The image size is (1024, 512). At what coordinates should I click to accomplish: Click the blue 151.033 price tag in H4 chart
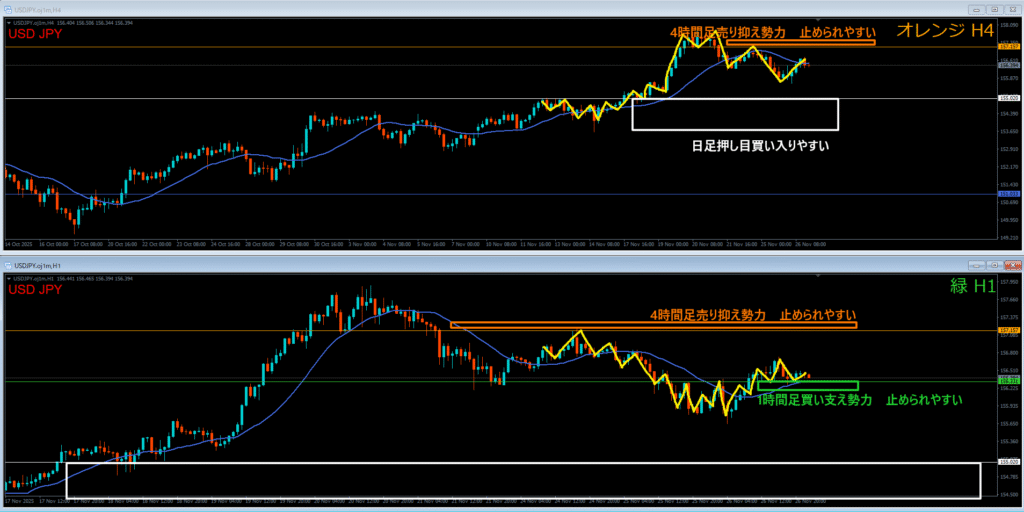[1008, 194]
